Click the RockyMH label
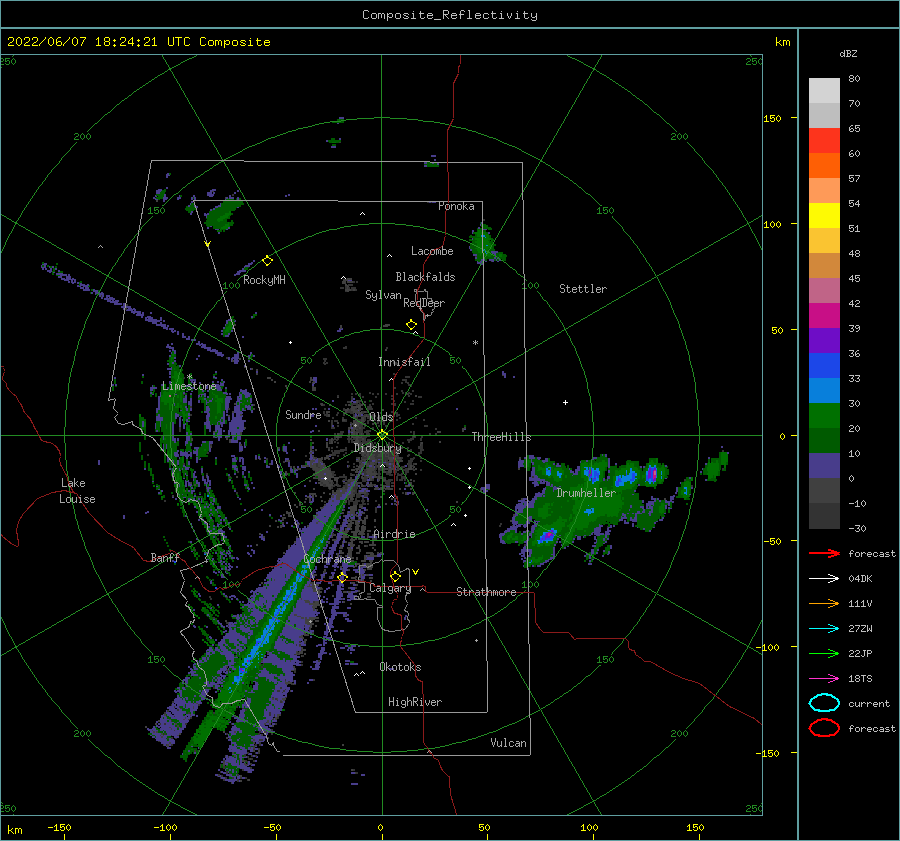The image size is (900, 841). point(264,280)
